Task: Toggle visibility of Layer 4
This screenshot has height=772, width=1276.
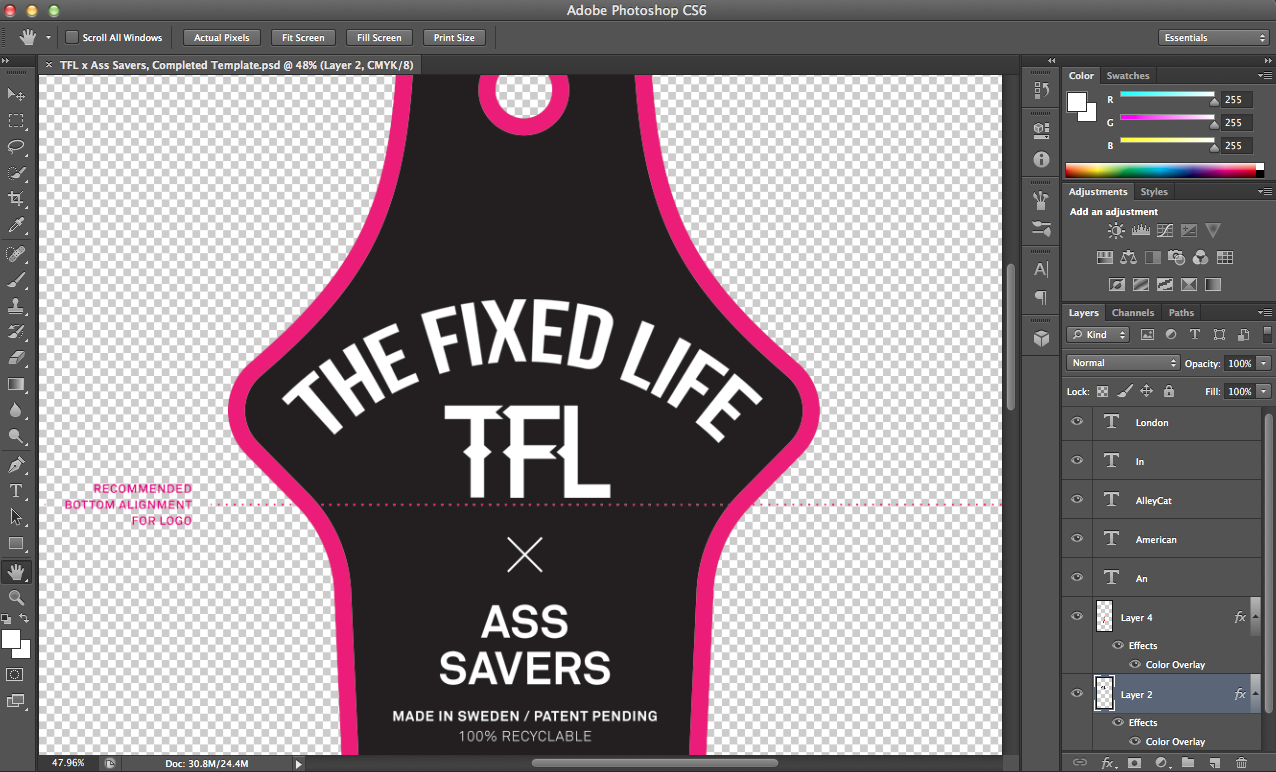Action: pyautogui.click(x=1077, y=617)
